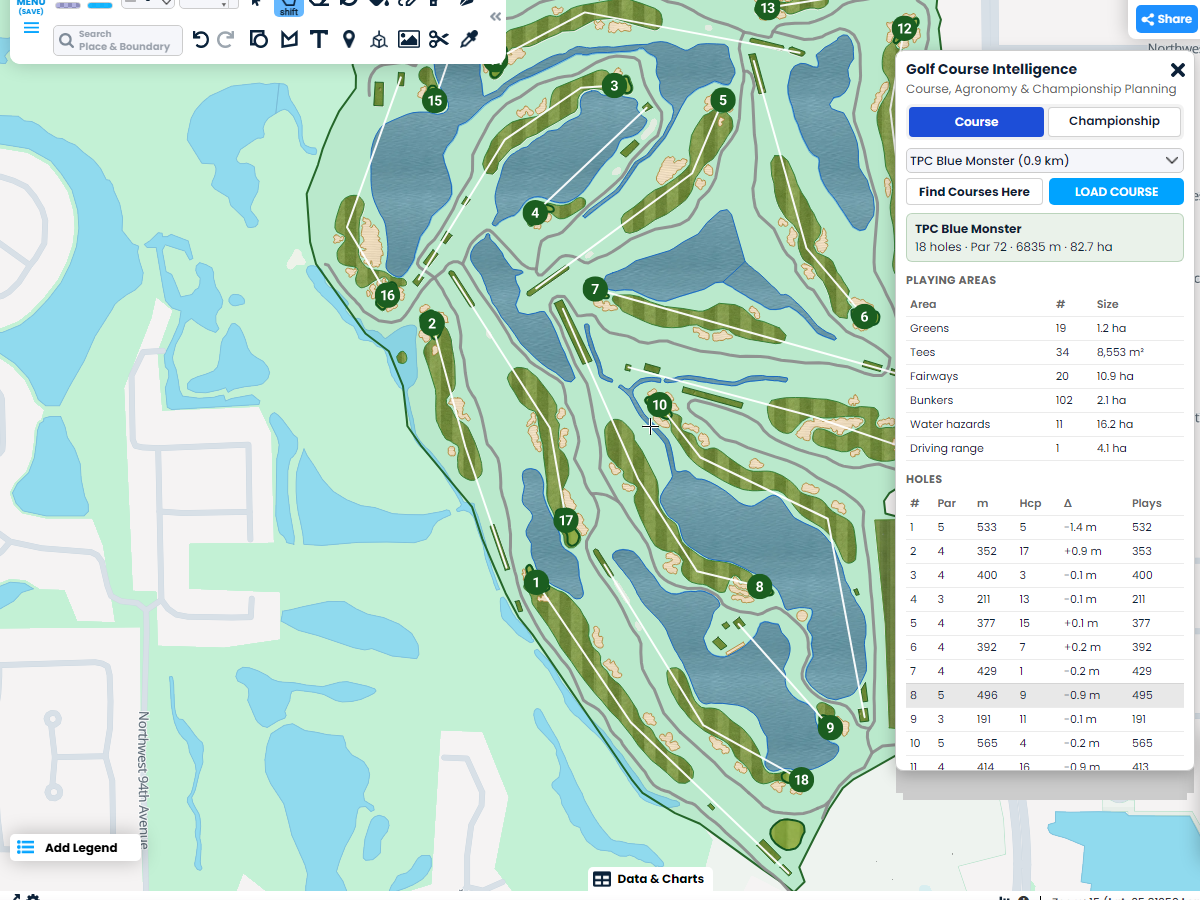Click hole 3 marker on map

614,86
